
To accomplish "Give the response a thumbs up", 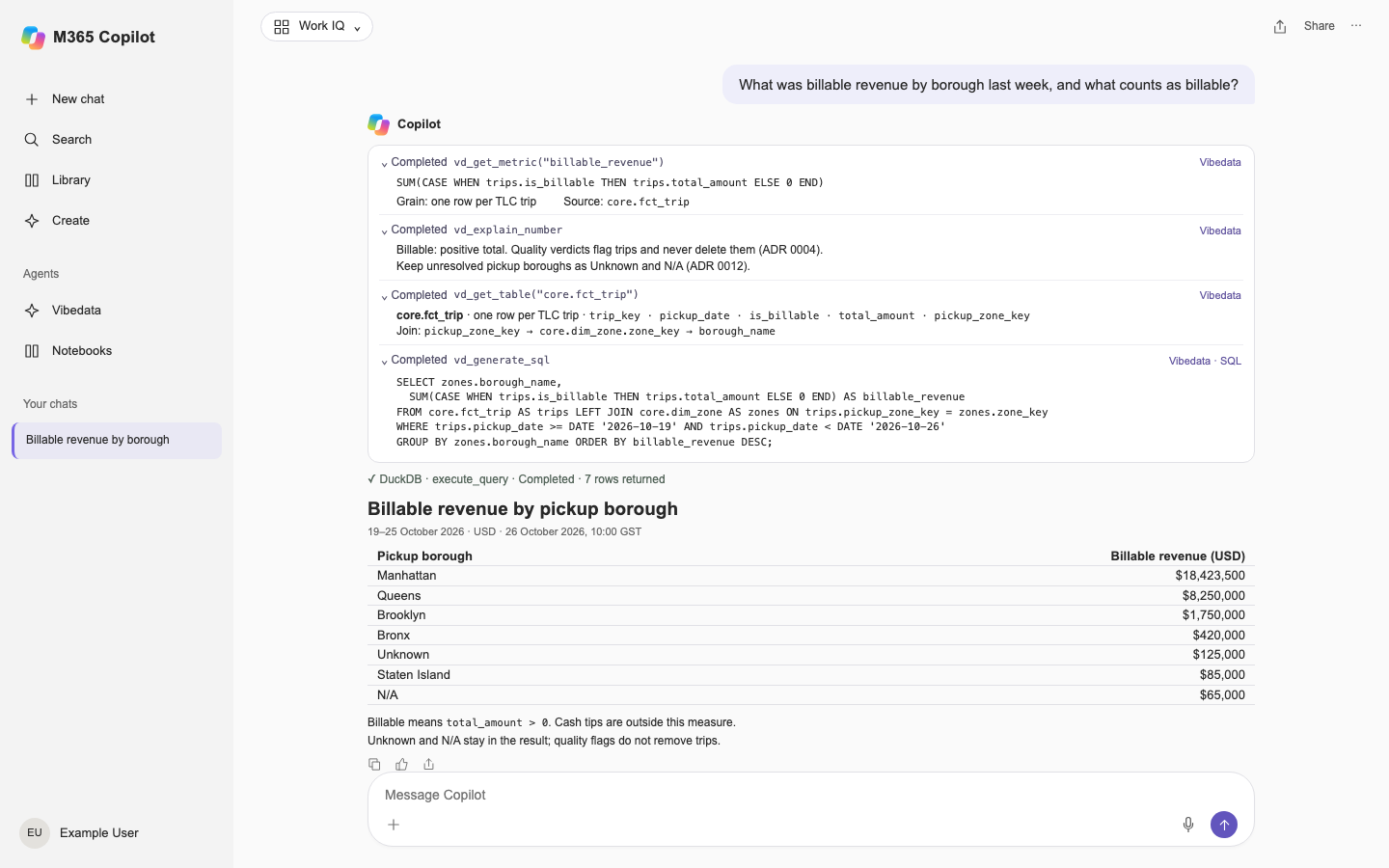I will tap(401, 764).
